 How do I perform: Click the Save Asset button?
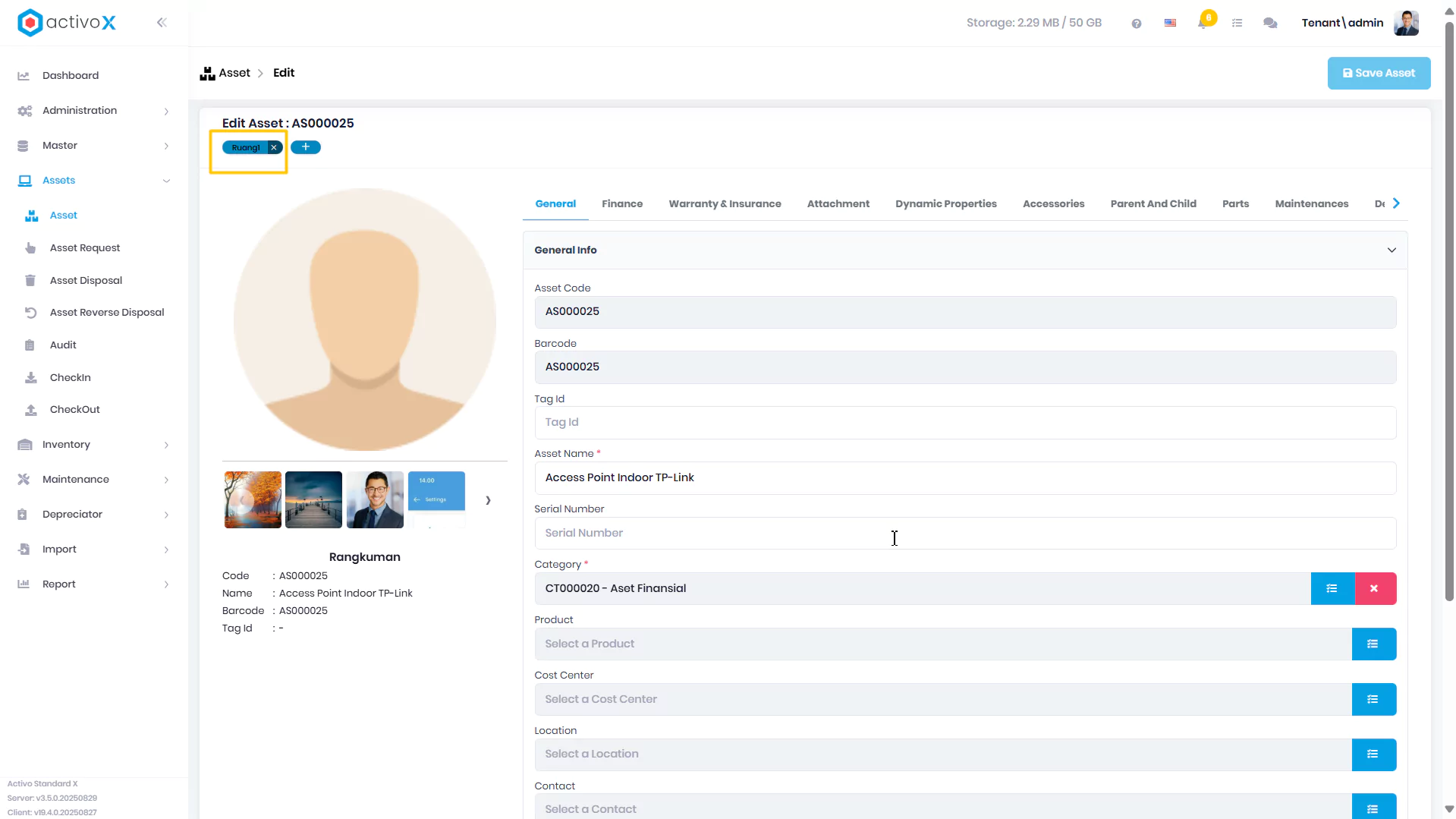1379,73
